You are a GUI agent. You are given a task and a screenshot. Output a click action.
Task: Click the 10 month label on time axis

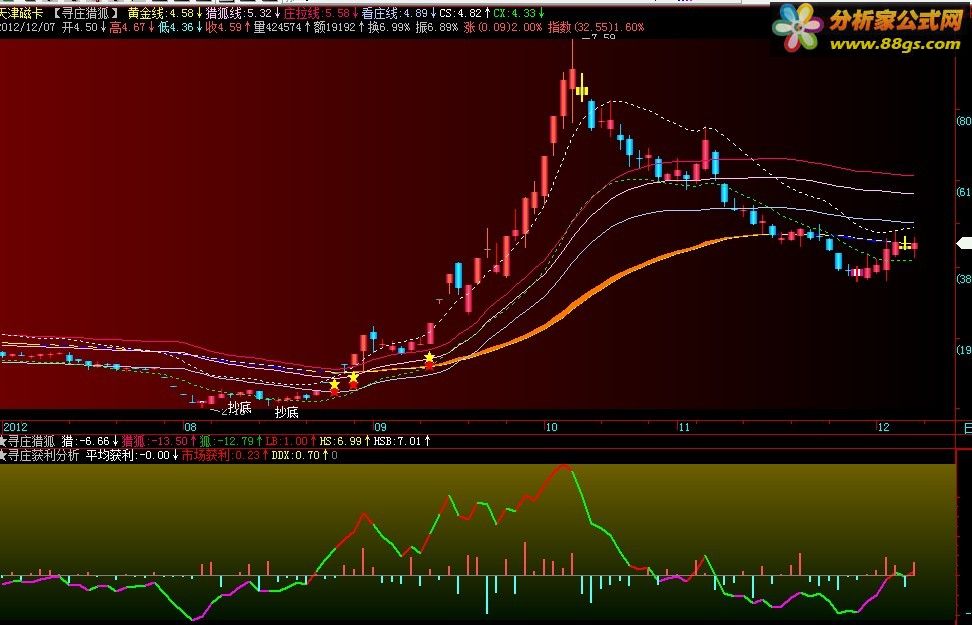[x=551, y=427]
